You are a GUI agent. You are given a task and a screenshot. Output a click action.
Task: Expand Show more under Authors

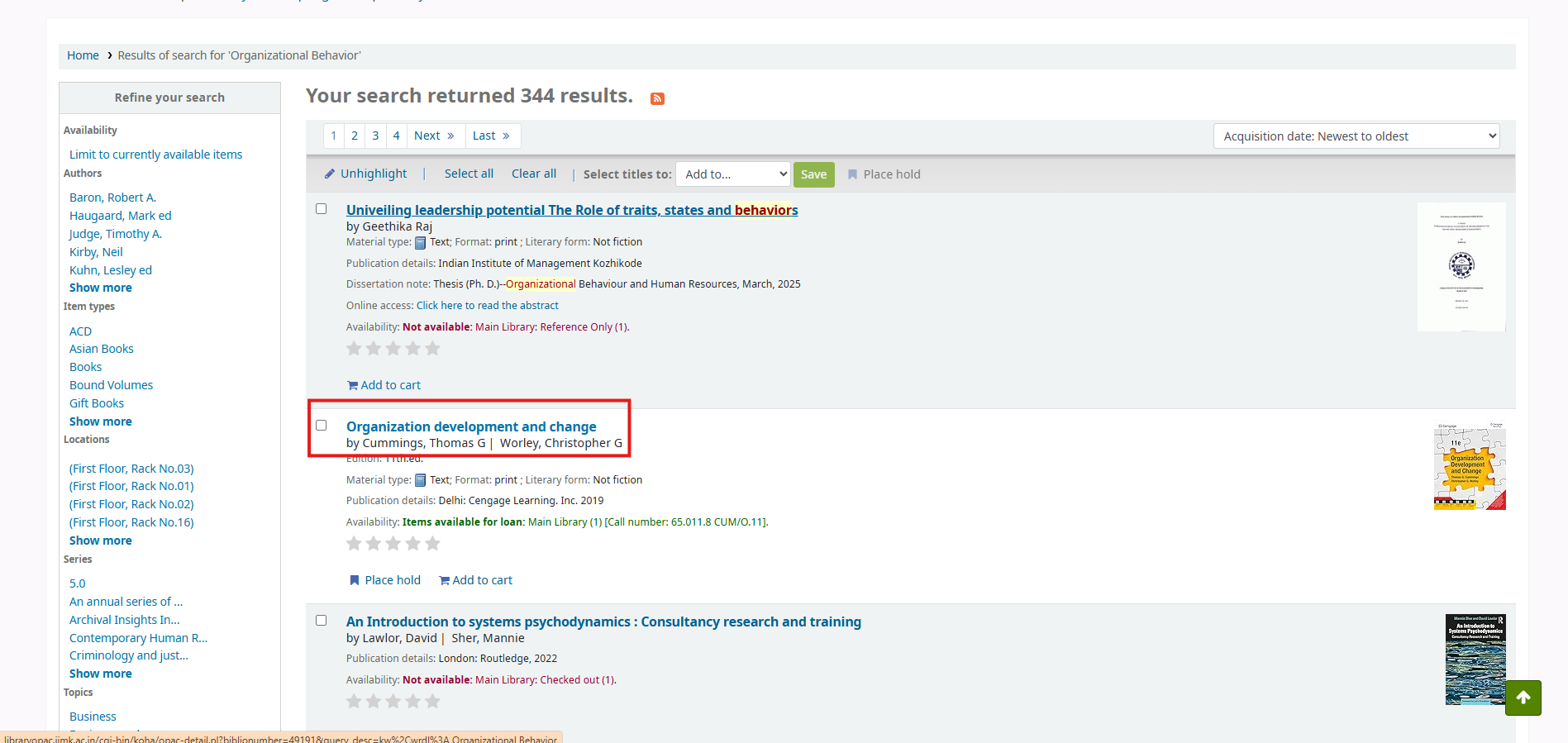point(101,288)
